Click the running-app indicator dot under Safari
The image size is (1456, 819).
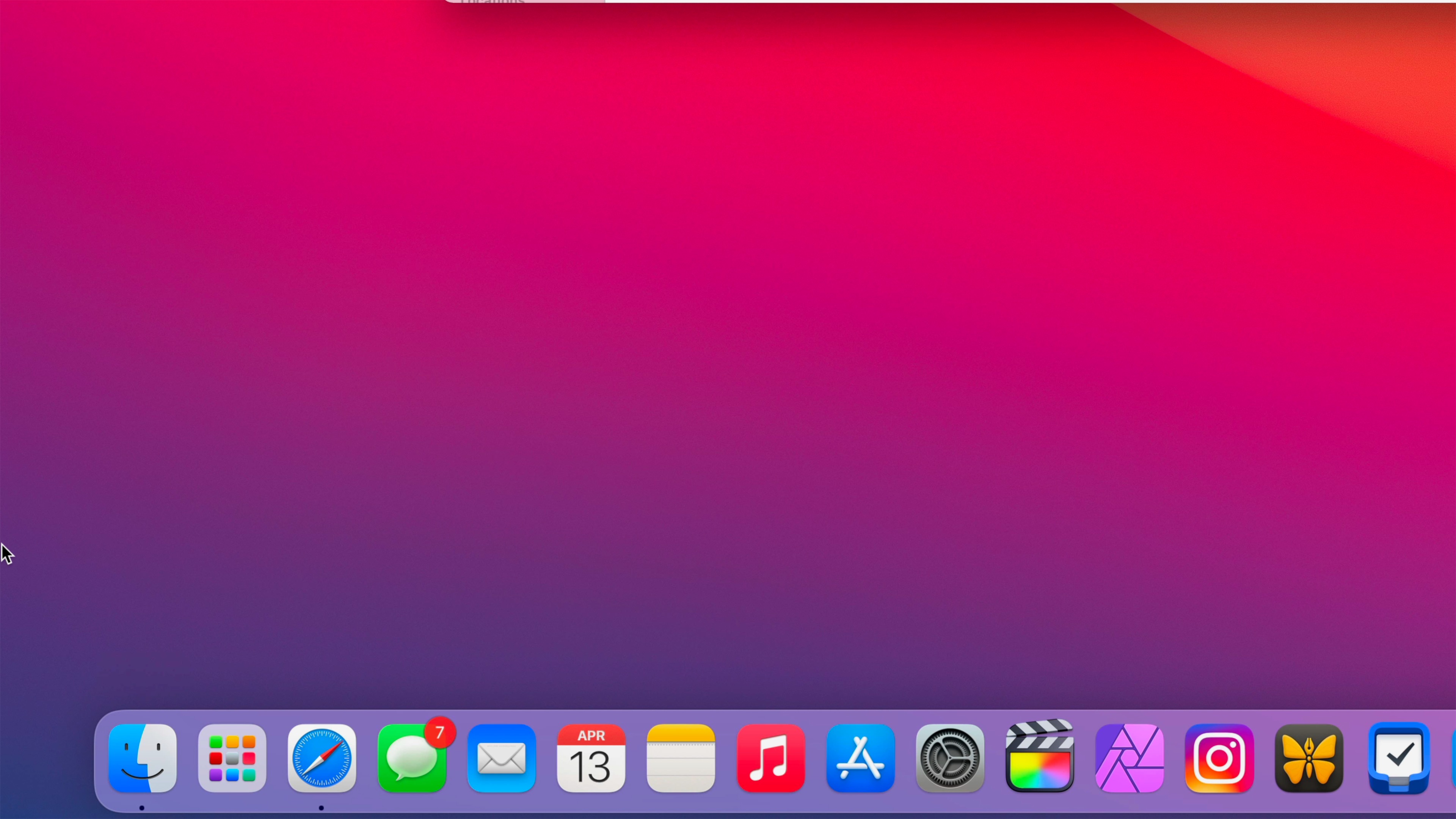(322, 807)
